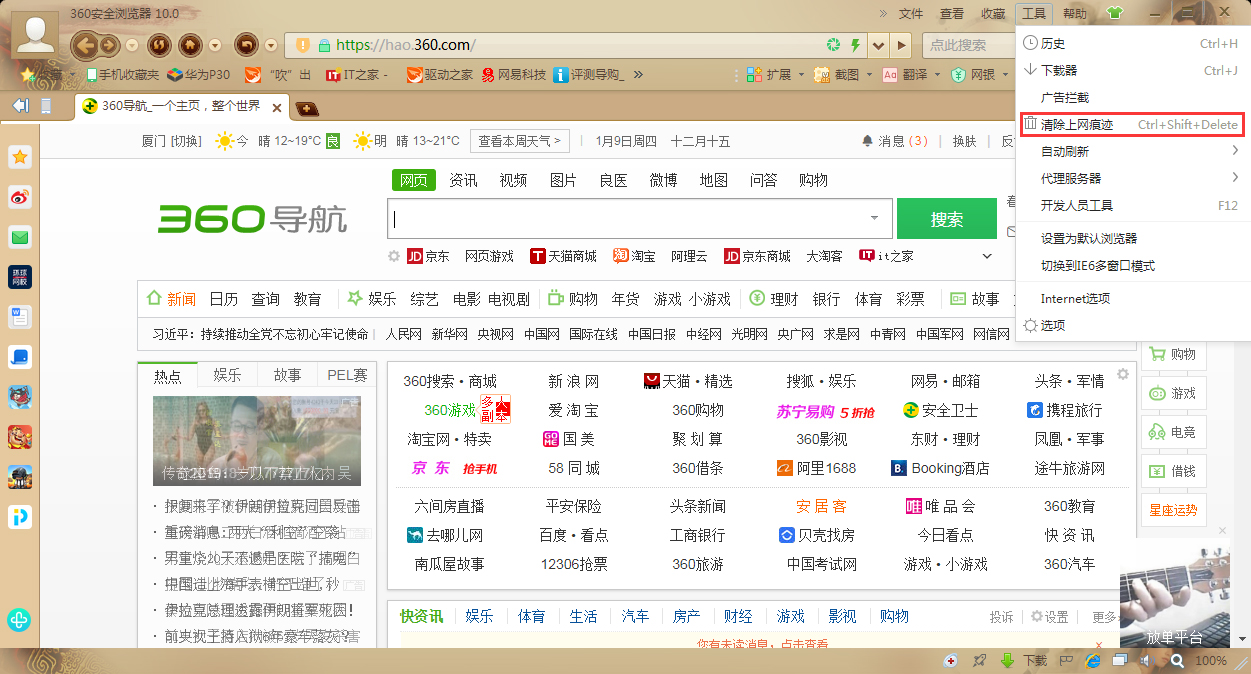The image size is (1251, 674).
Task: Toggle split-screen window icon in status bar
Action: point(1118,660)
